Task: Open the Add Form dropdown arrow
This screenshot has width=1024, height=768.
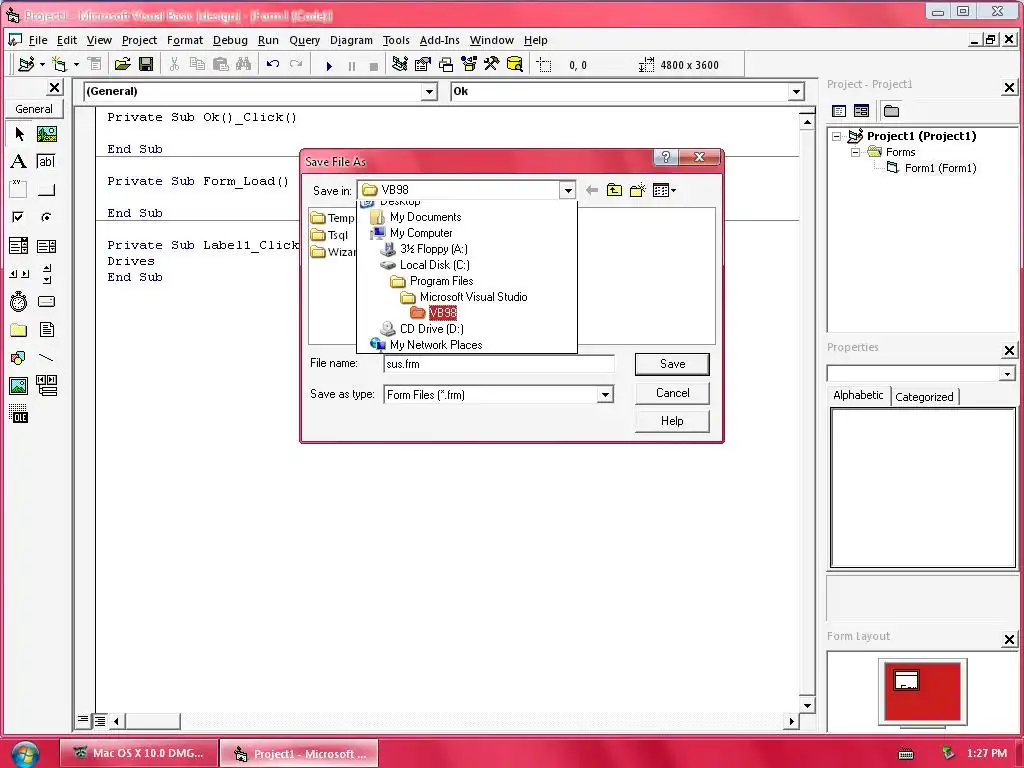Action: pyautogui.click(x=76, y=64)
